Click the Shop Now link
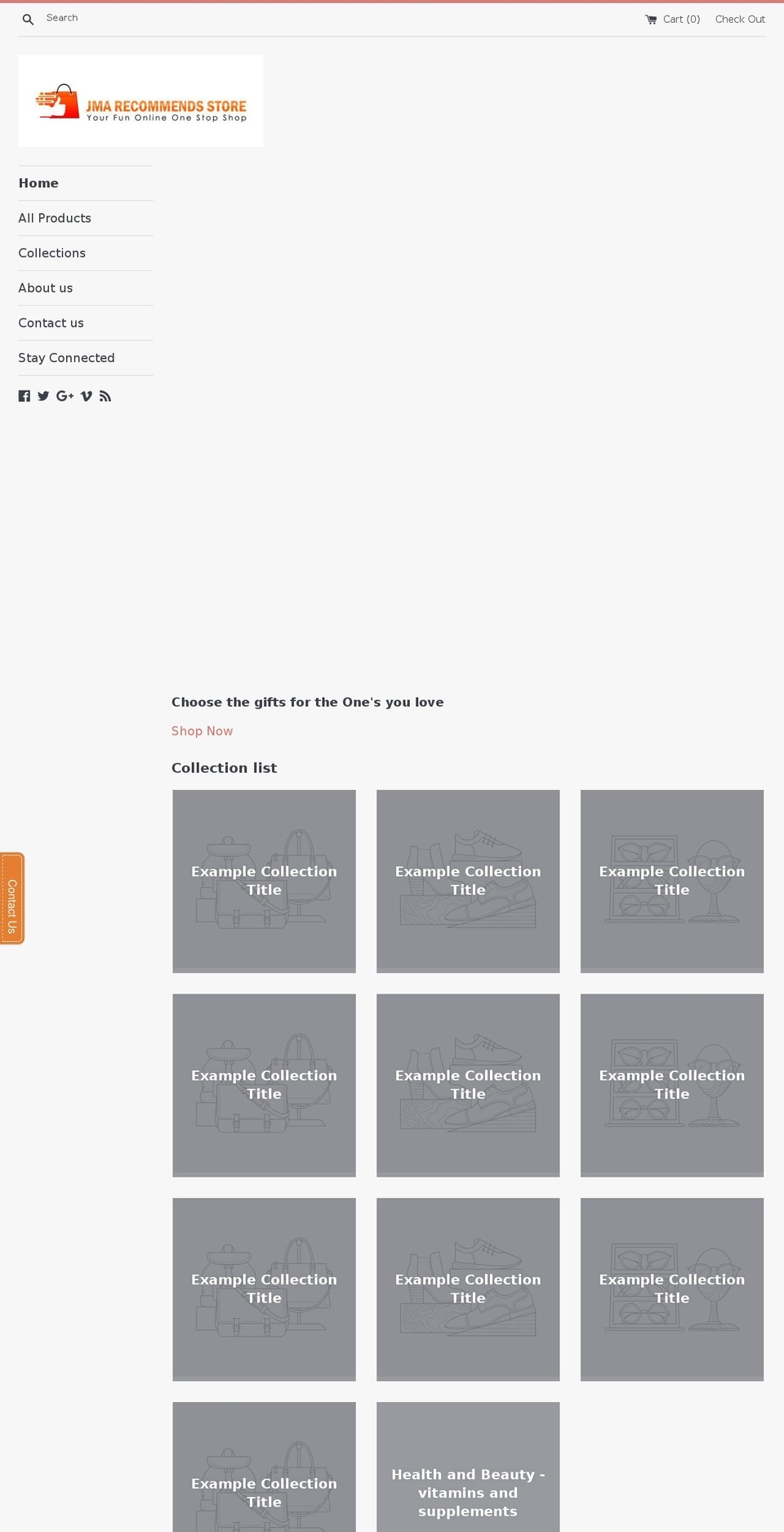 click(203, 731)
